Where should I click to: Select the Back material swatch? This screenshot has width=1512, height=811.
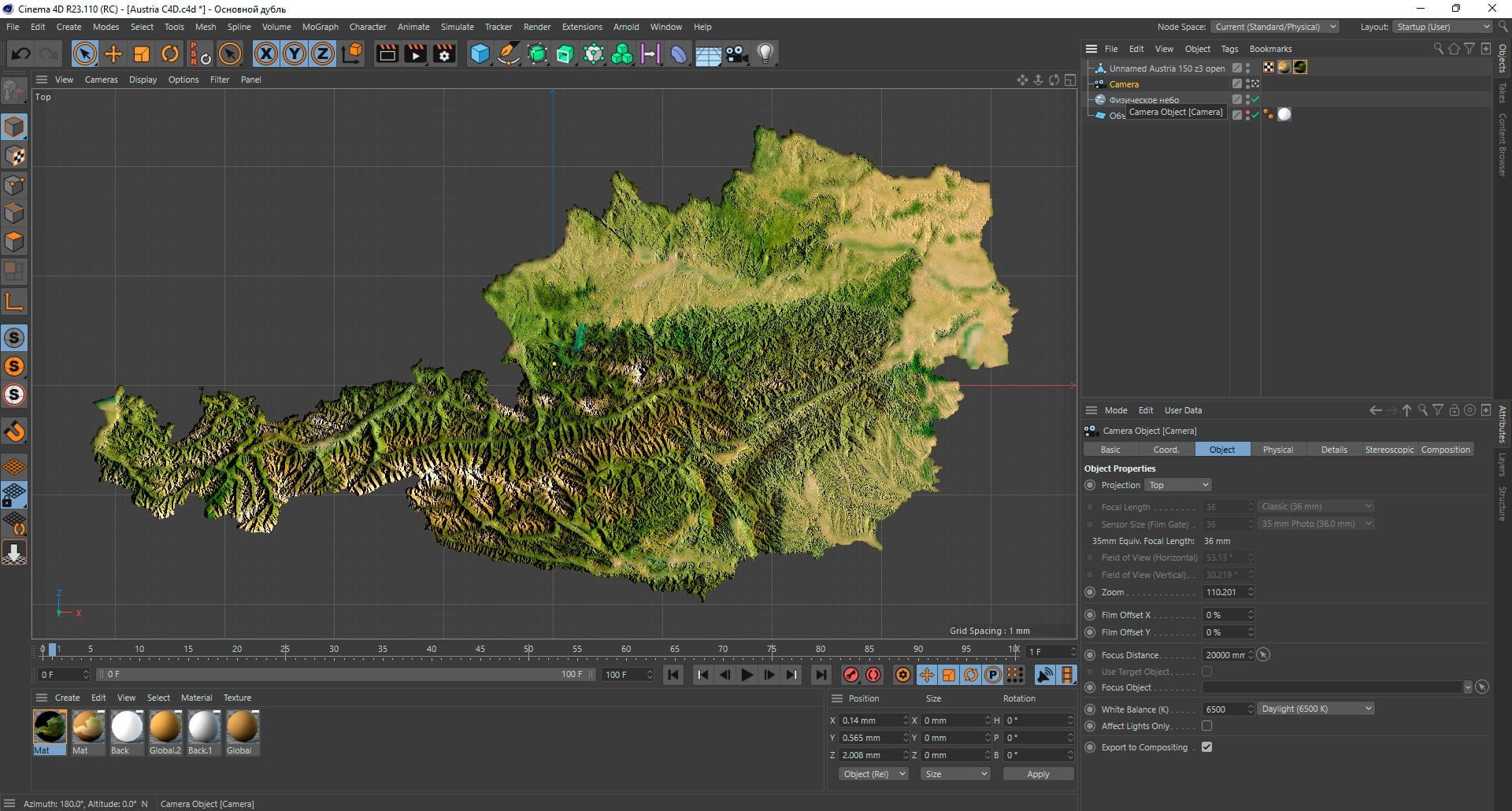click(126, 732)
